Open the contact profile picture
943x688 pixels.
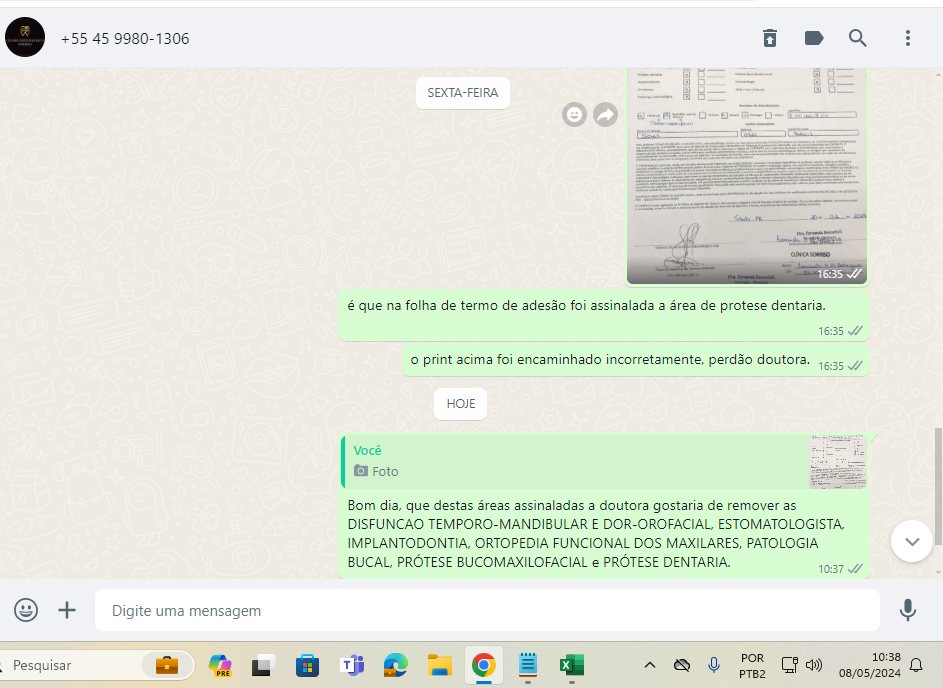click(x=25, y=37)
